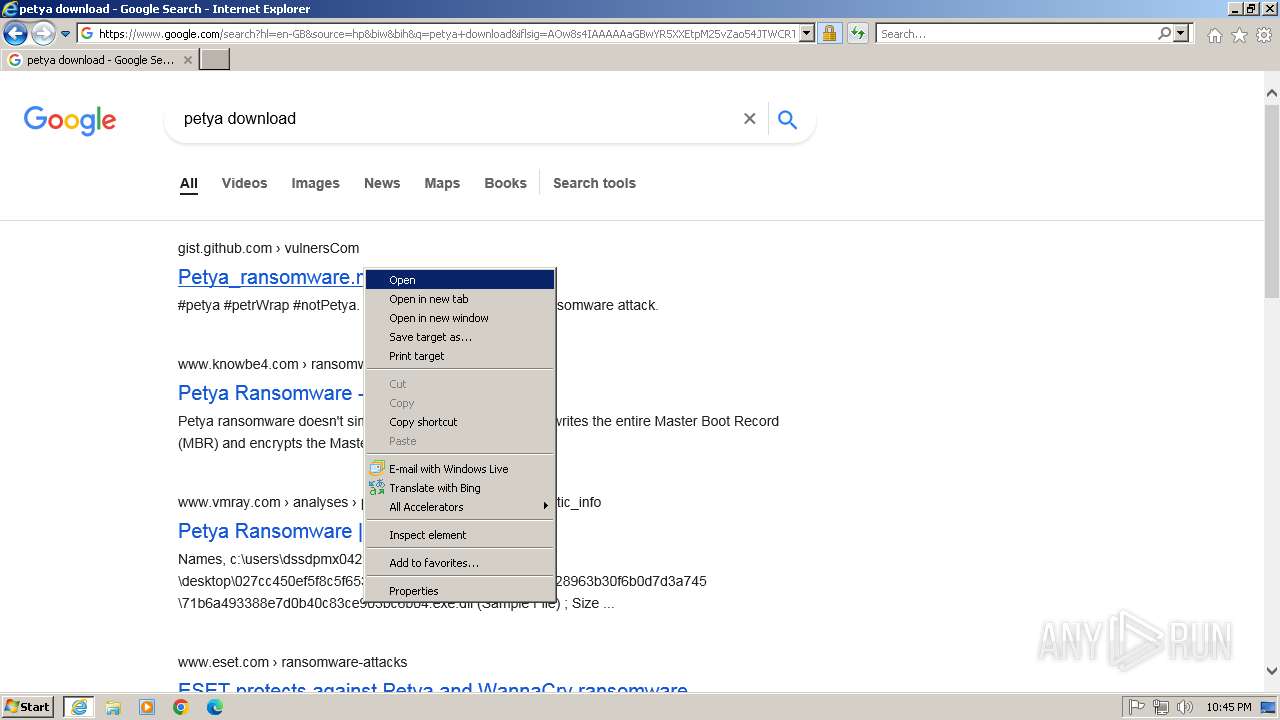Choose Add to favorites...
The width and height of the screenshot is (1280, 720).
(460, 563)
